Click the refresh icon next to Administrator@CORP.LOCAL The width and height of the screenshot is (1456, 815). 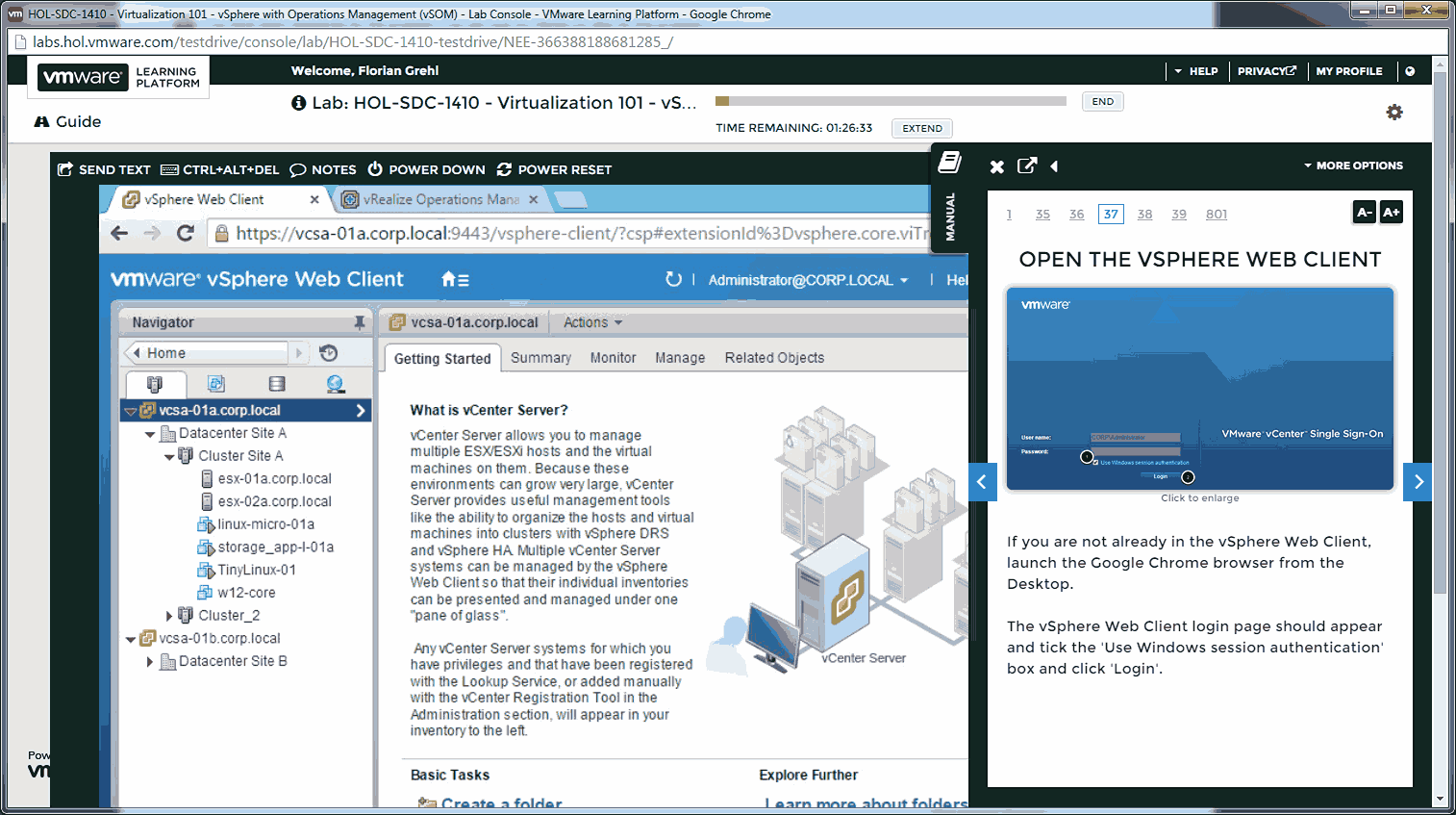coord(675,279)
